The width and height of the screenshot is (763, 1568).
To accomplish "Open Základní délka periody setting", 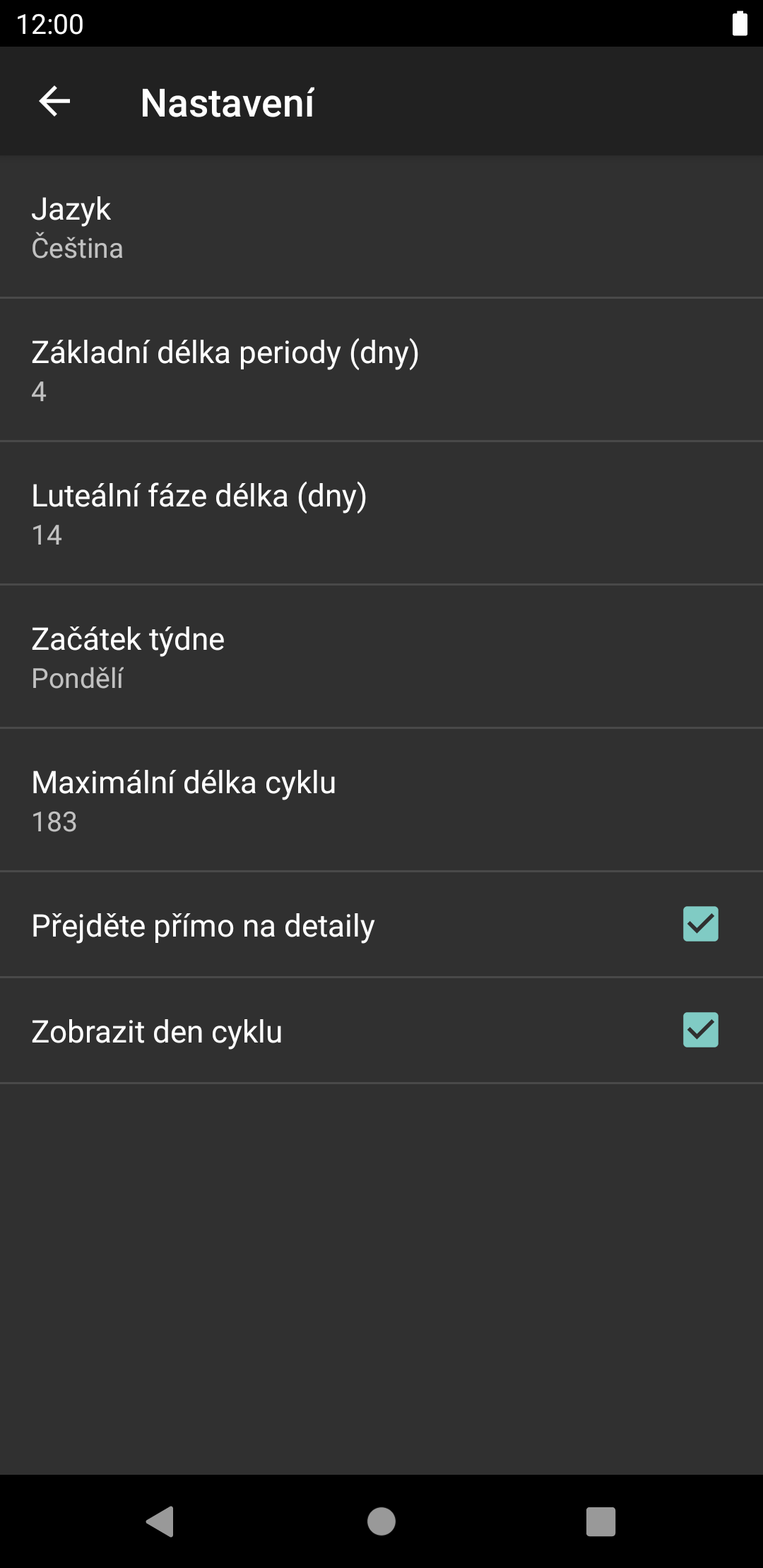I will [381, 370].
